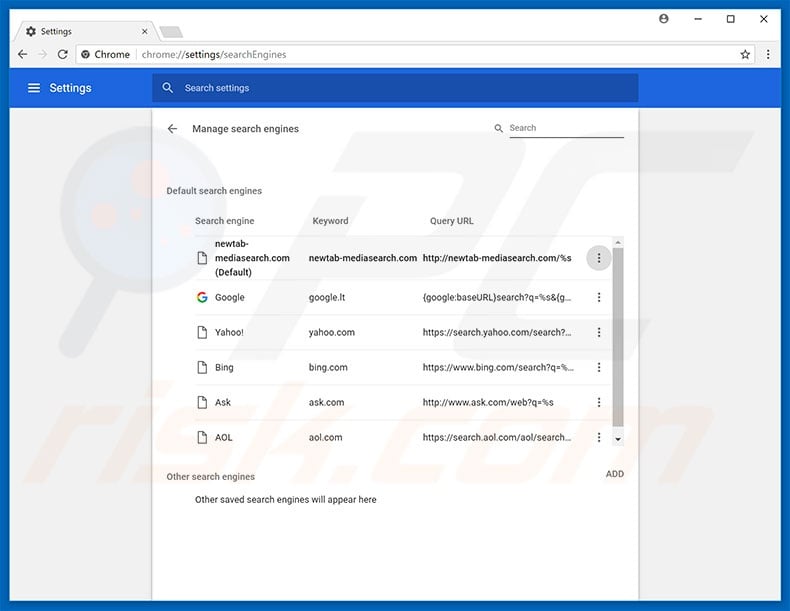Click the yahoo.com keyword

click(332, 332)
